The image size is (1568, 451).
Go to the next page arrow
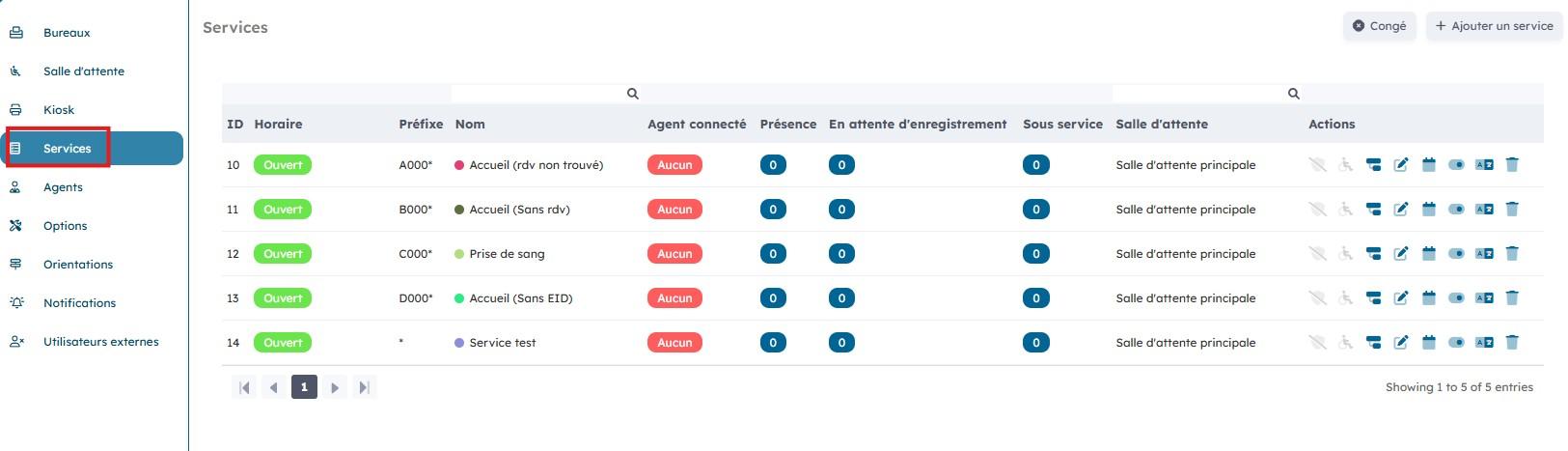[335, 387]
